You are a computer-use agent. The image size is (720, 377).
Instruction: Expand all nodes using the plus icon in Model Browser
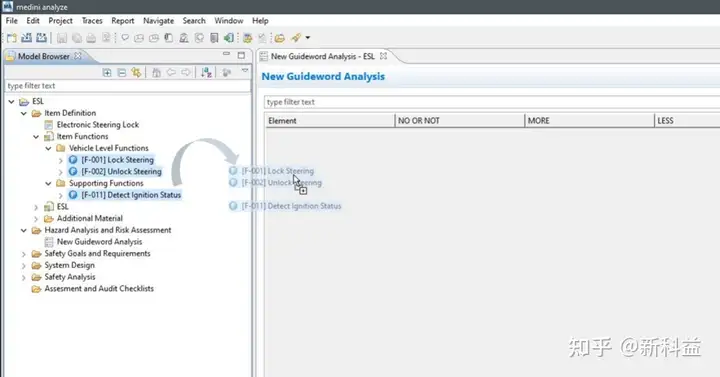107,73
